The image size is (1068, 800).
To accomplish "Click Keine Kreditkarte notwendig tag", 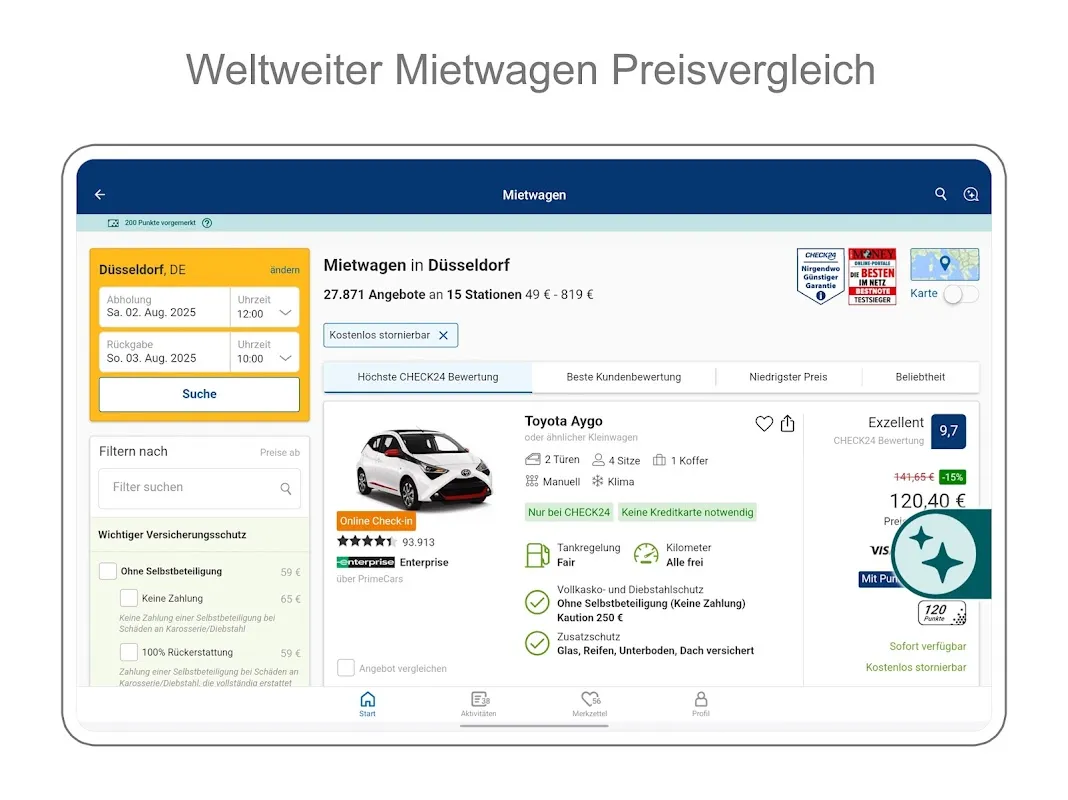I will click(687, 513).
